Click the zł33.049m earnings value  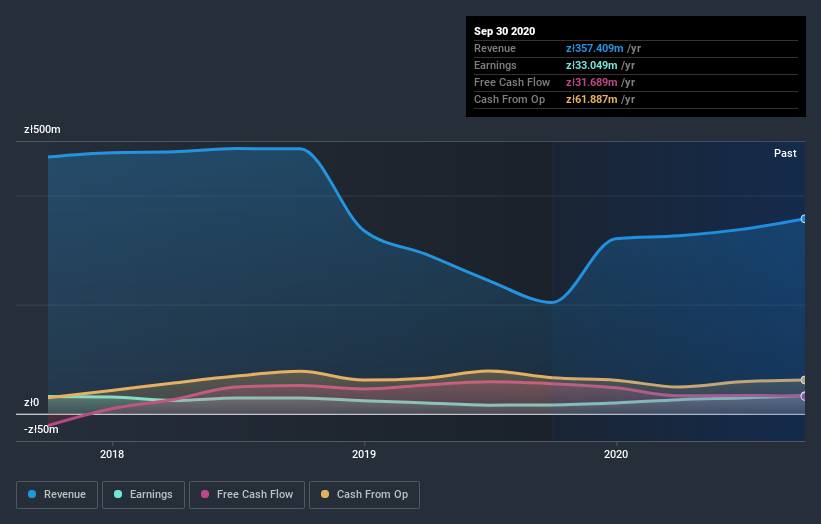click(x=591, y=65)
